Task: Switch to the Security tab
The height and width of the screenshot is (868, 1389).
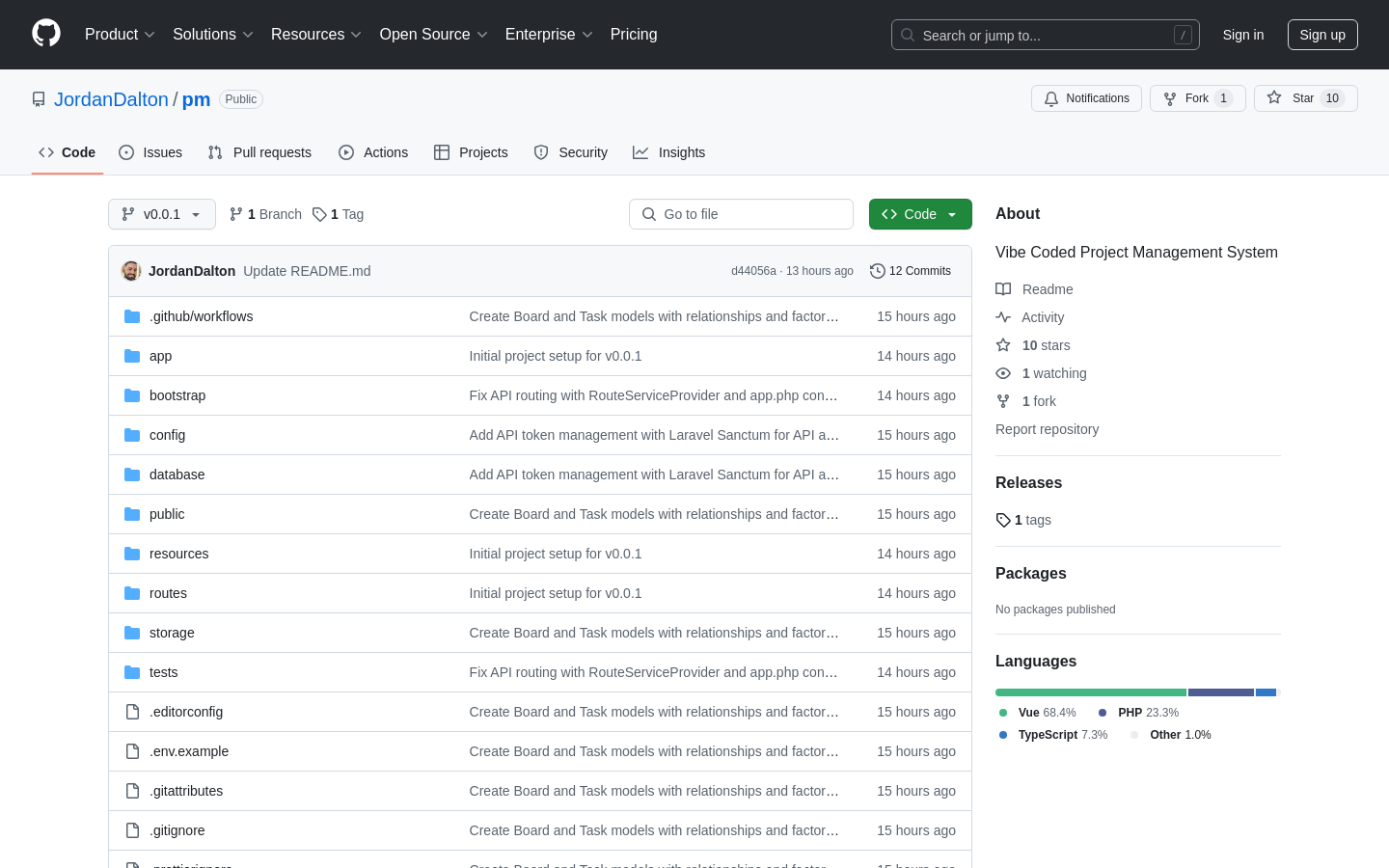Action: (571, 152)
